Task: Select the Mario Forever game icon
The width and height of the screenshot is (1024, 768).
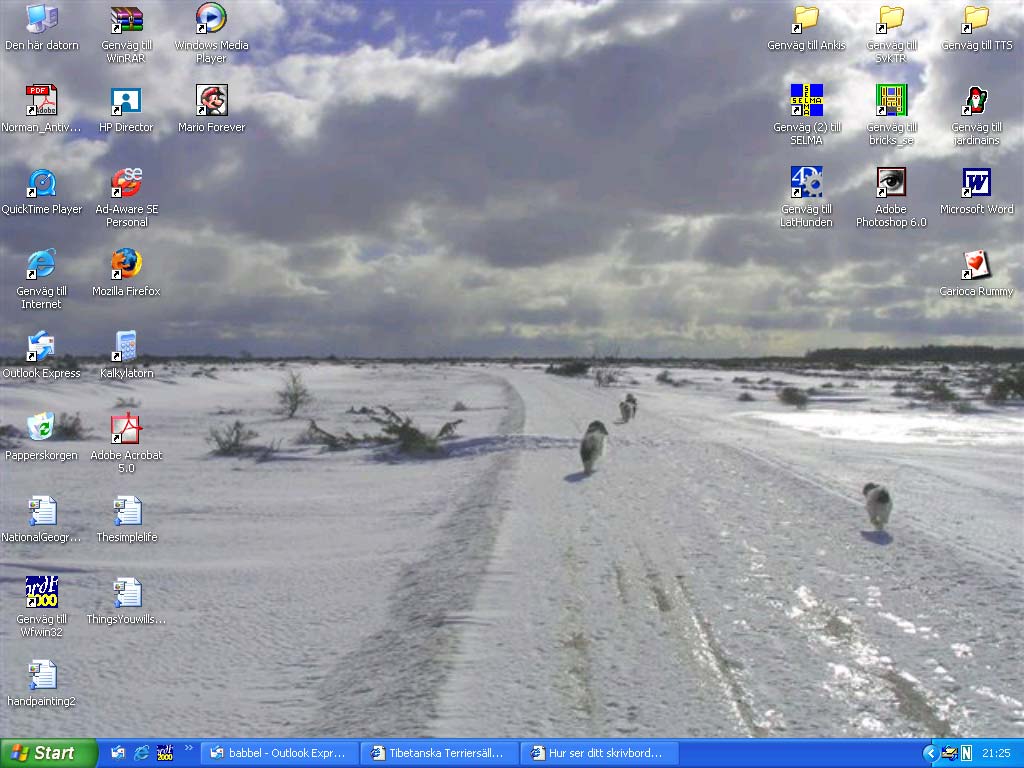Action: [x=211, y=101]
